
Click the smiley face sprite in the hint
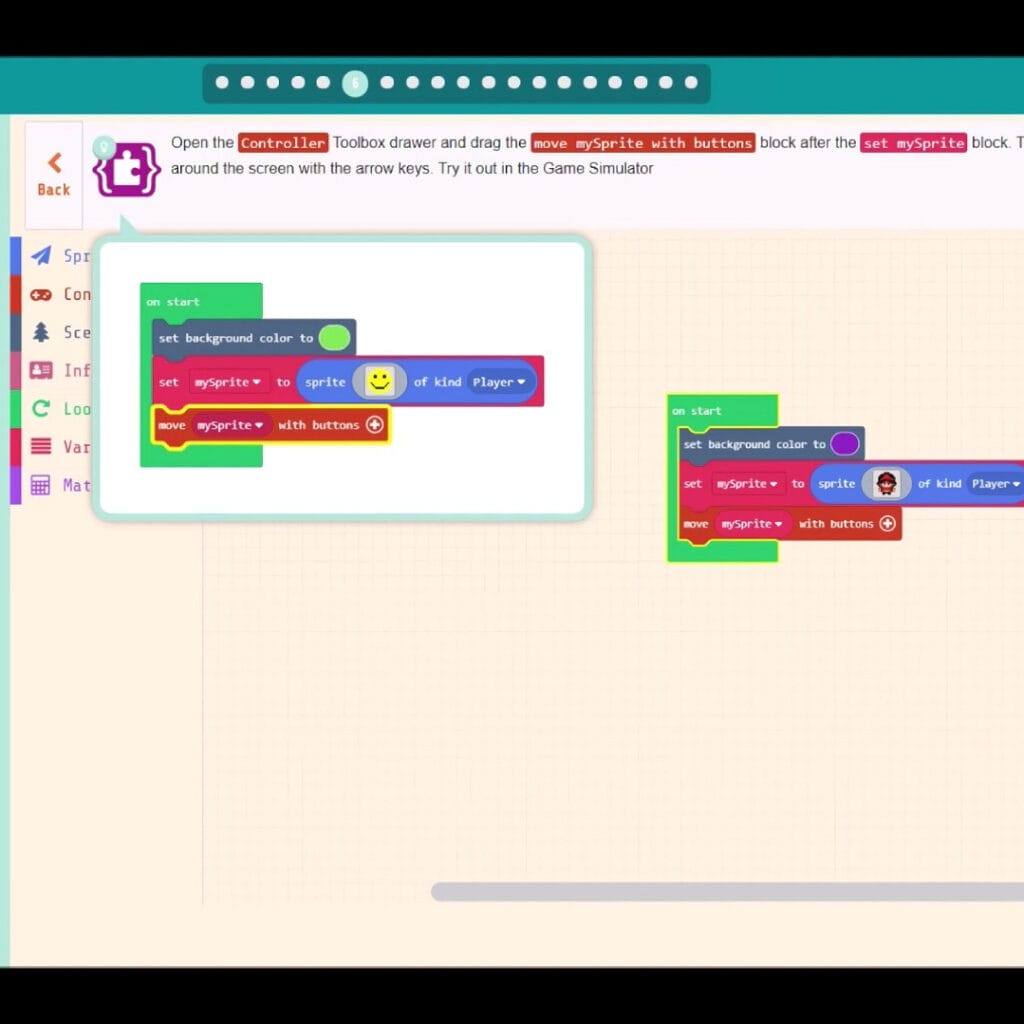coord(379,382)
